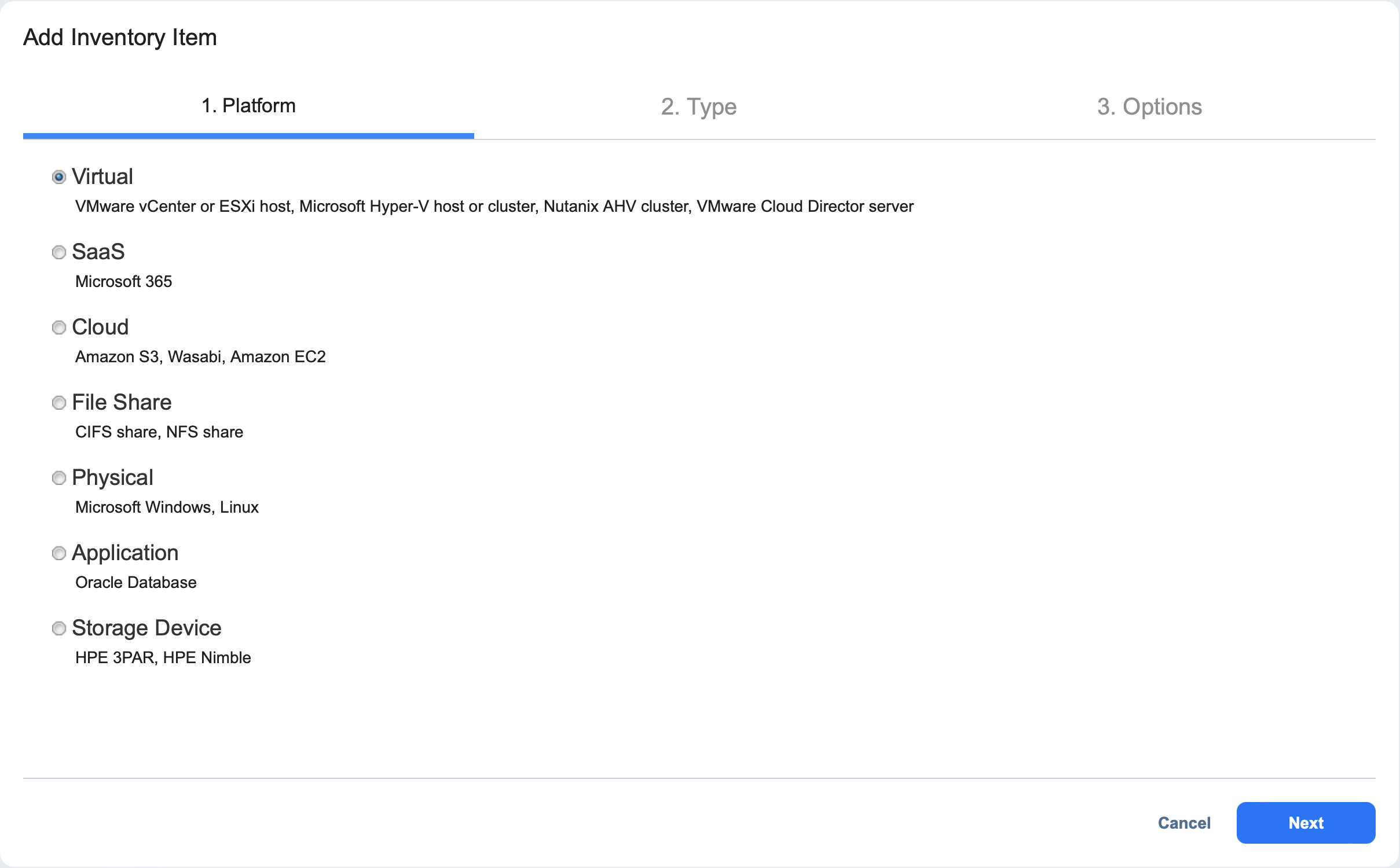Pick the File Share radio button
Image resolution: width=1400 pixels, height=868 pixels.
(59, 403)
